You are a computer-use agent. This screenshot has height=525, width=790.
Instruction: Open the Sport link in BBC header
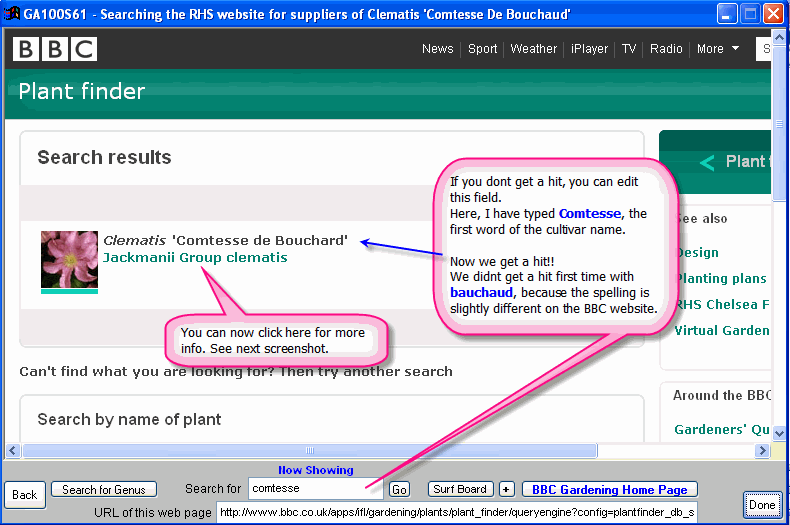[482, 49]
